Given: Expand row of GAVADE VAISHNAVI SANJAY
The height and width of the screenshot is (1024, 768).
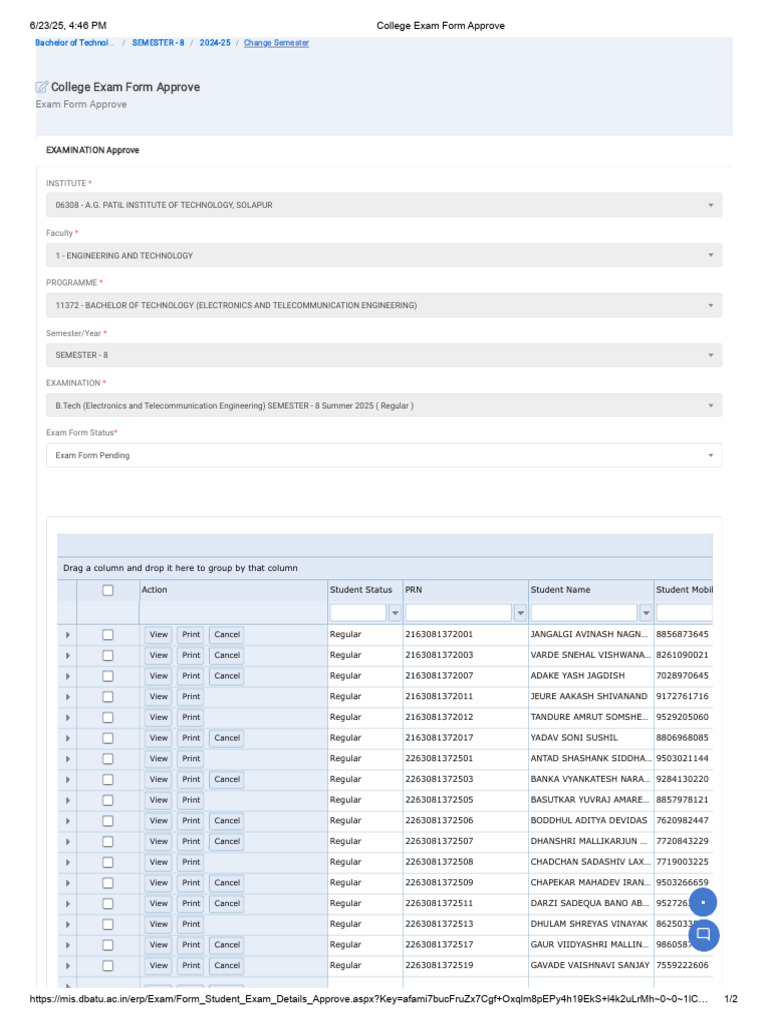Looking at the screenshot, I should [67, 966].
